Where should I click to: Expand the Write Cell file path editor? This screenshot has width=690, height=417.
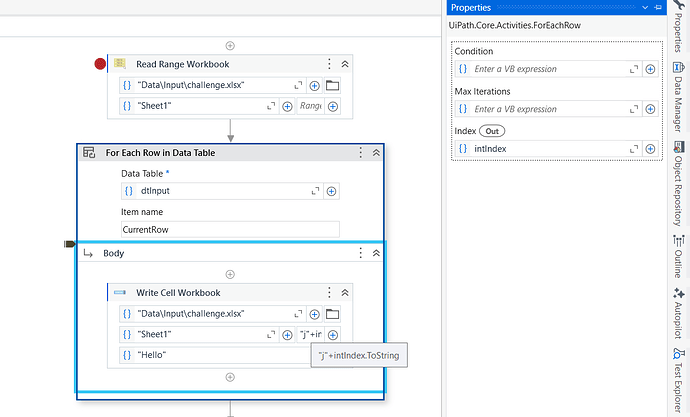[x=298, y=314]
